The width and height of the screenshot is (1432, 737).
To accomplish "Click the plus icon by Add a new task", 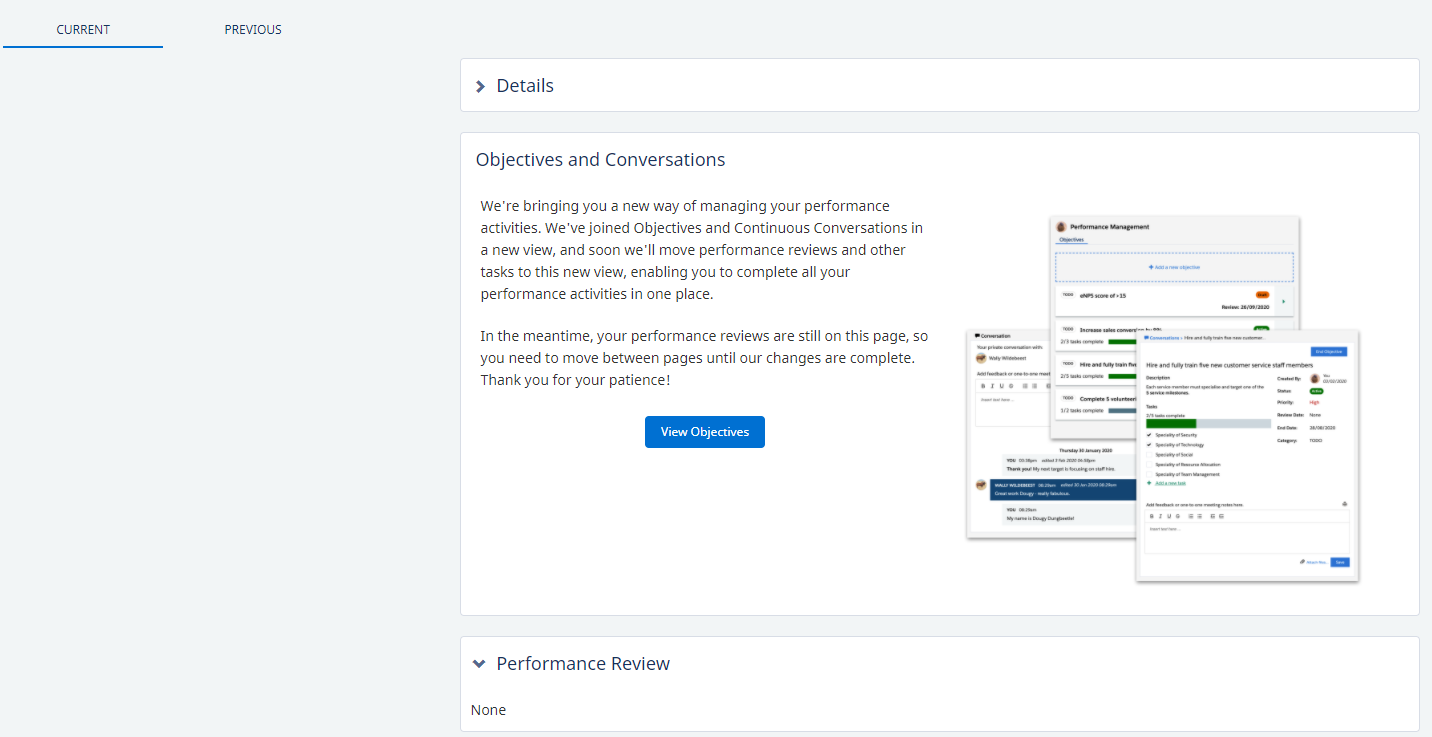I will coord(1149,482).
